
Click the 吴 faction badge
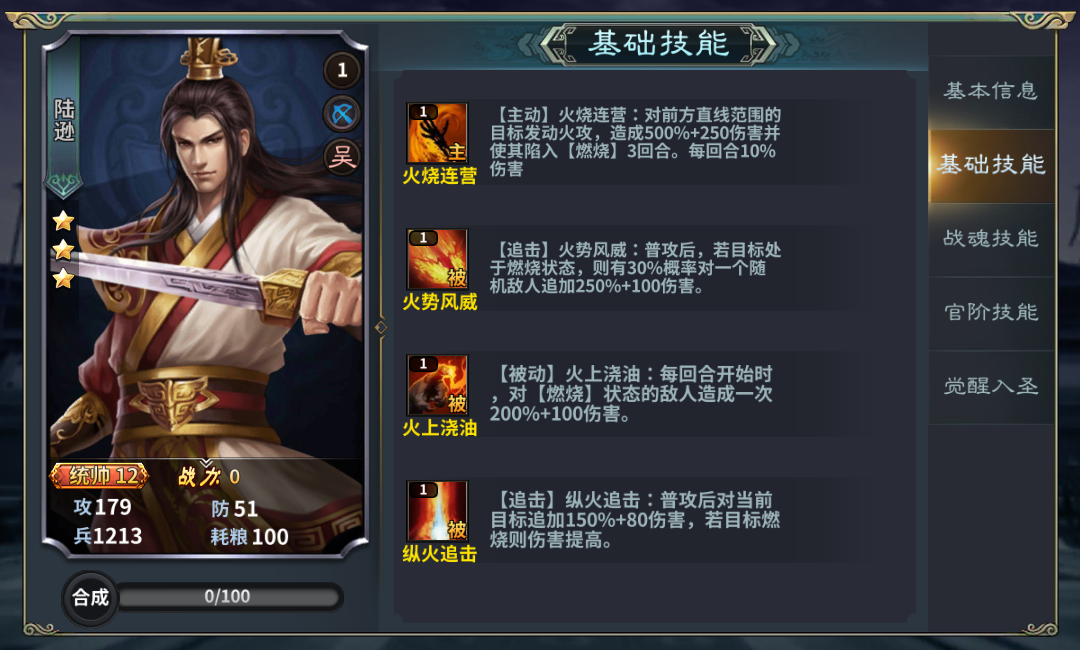tap(342, 157)
